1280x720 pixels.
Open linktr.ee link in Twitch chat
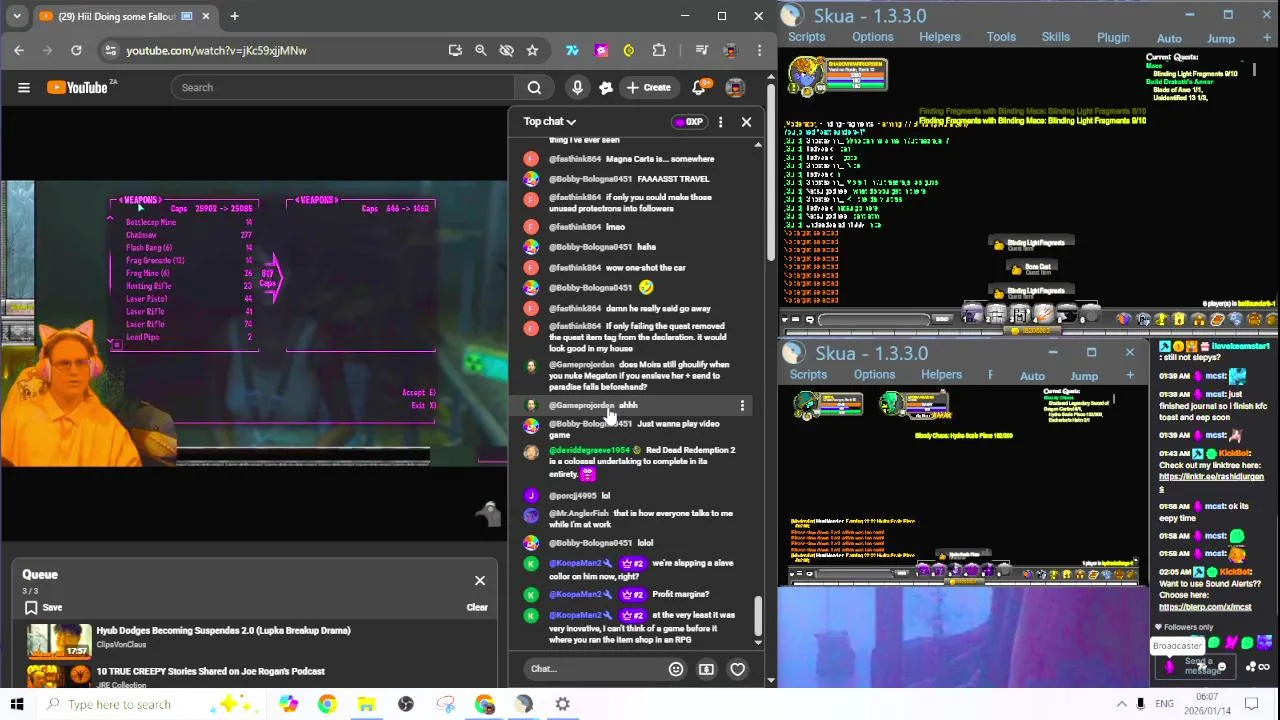(1211, 482)
